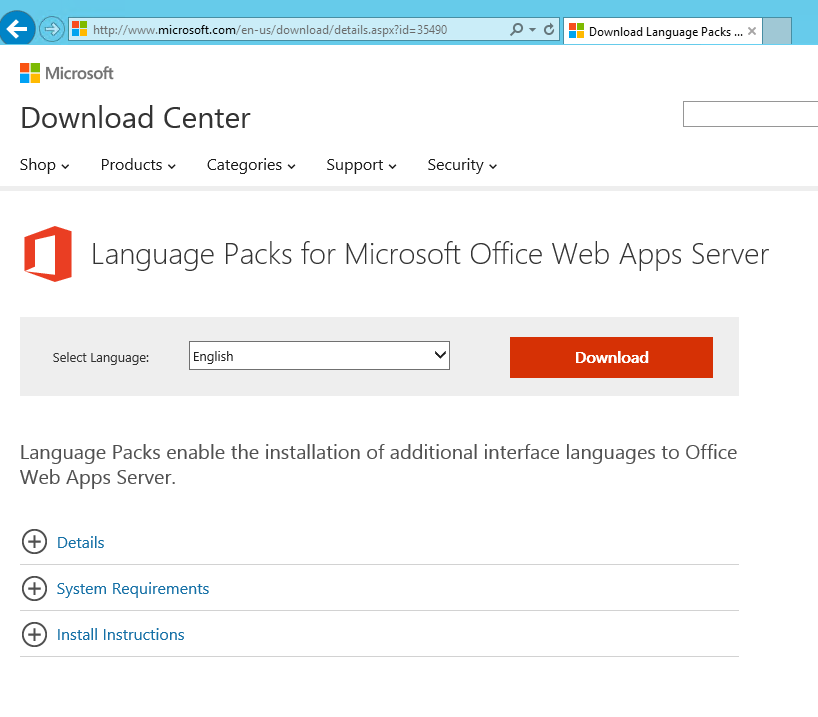
Task: Open the Details link
Action: pos(81,543)
